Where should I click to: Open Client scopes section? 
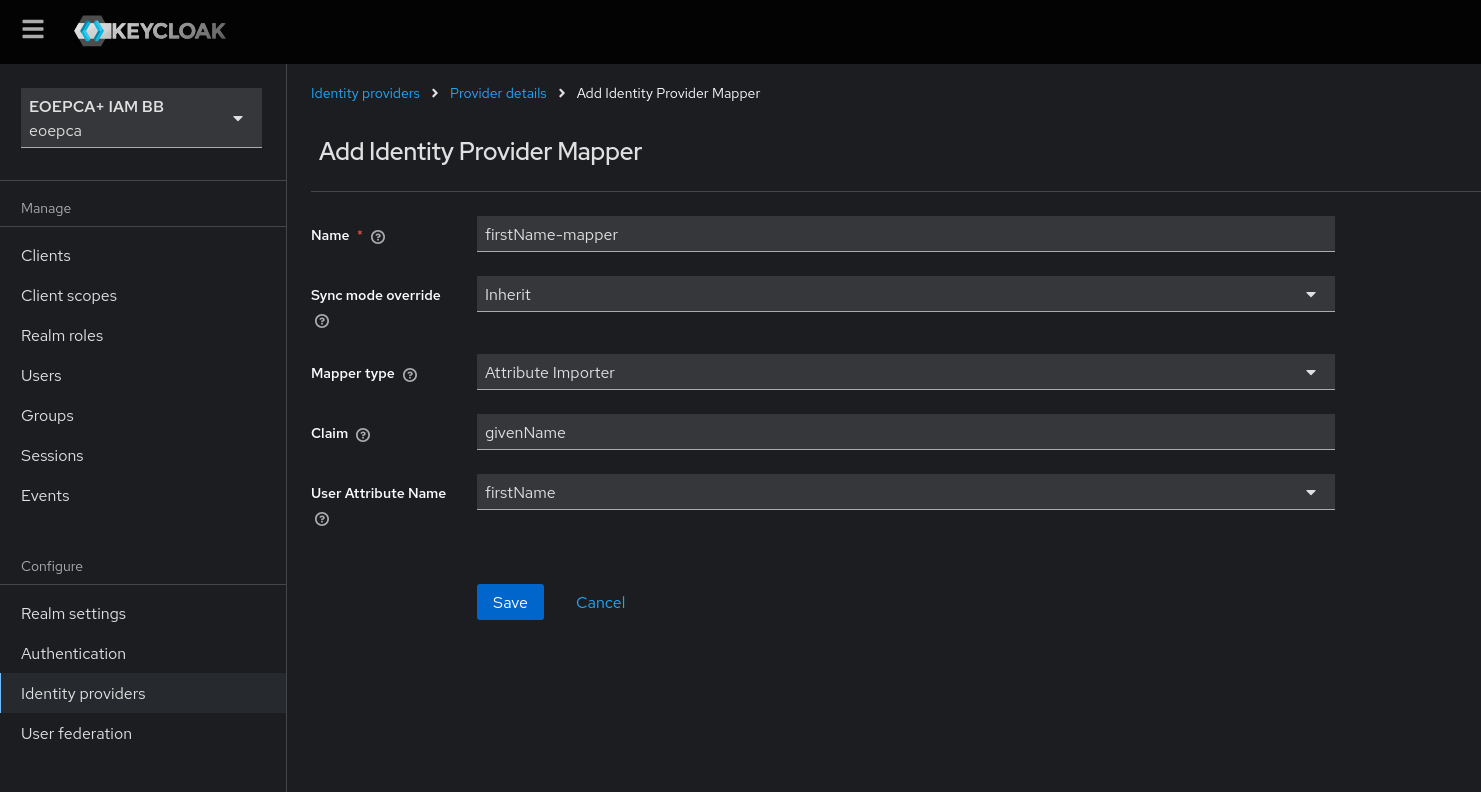tap(143, 295)
